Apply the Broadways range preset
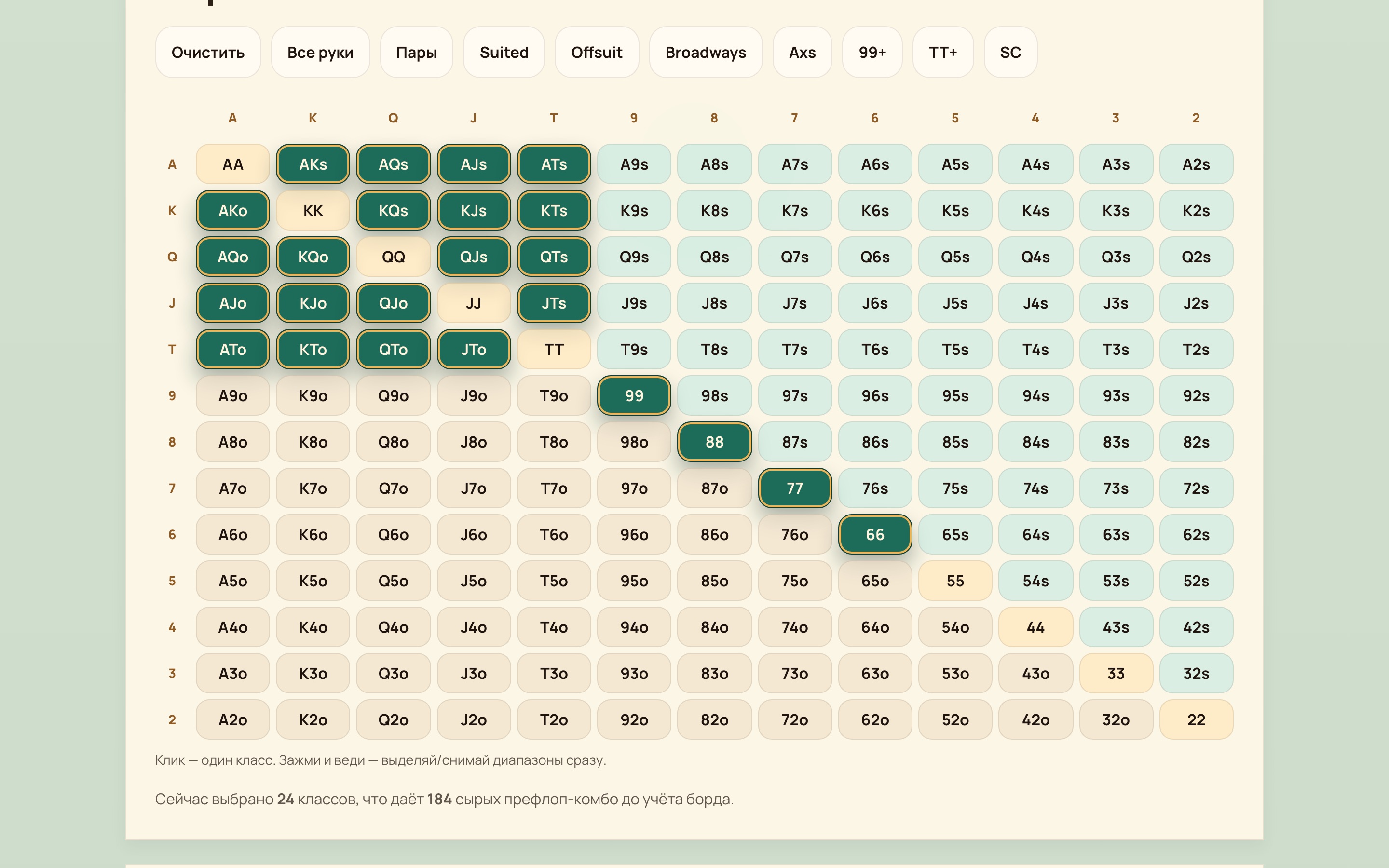The height and width of the screenshot is (868, 1389). [x=705, y=52]
